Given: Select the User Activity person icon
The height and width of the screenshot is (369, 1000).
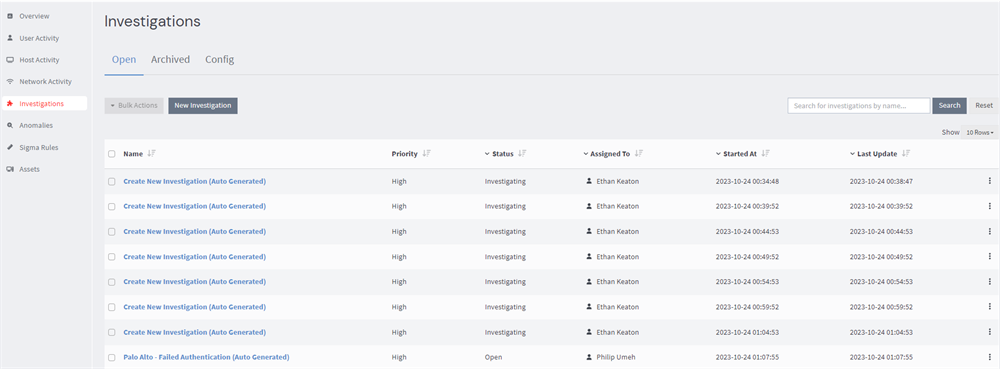Looking at the screenshot, I should [x=10, y=38].
